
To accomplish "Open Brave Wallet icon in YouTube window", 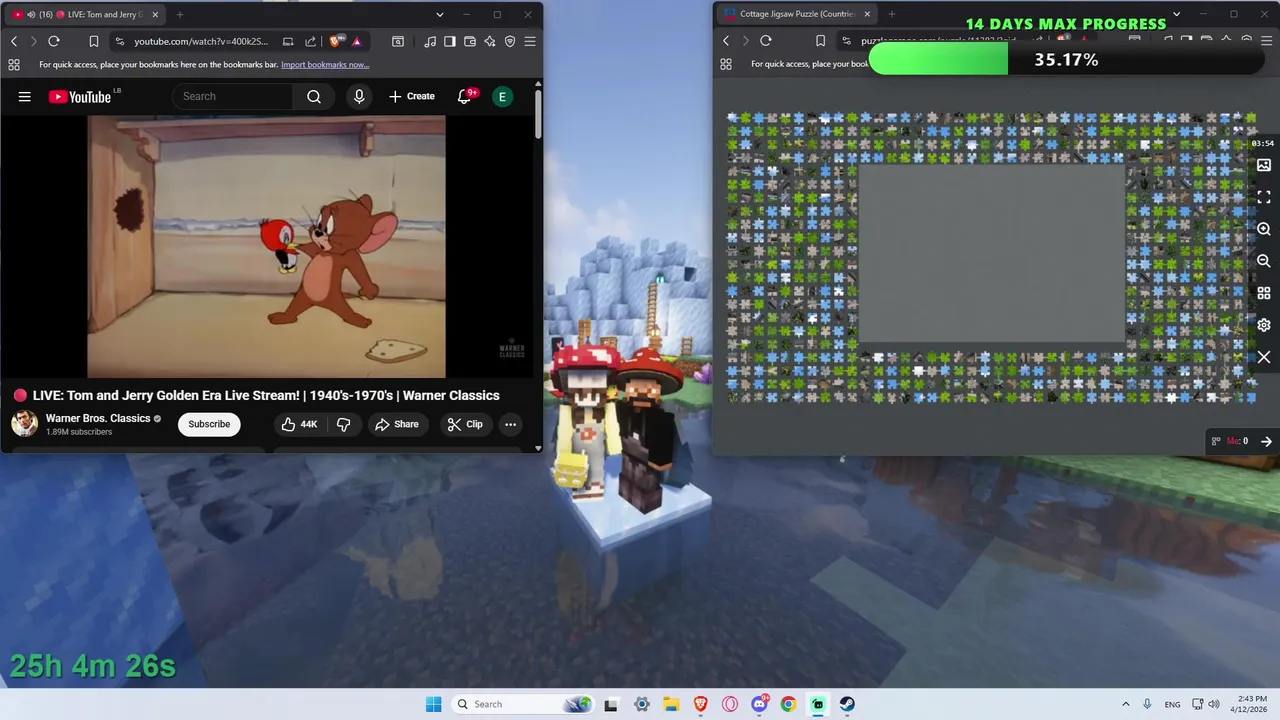I will [470, 41].
